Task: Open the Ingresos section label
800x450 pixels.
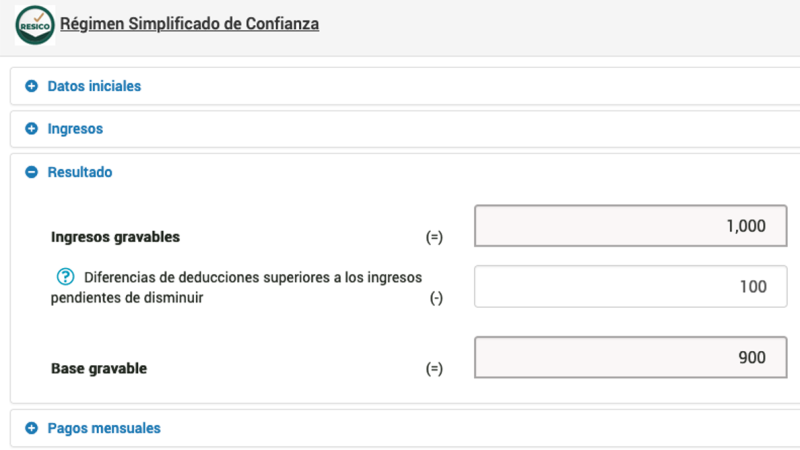Action: pos(75,129)
